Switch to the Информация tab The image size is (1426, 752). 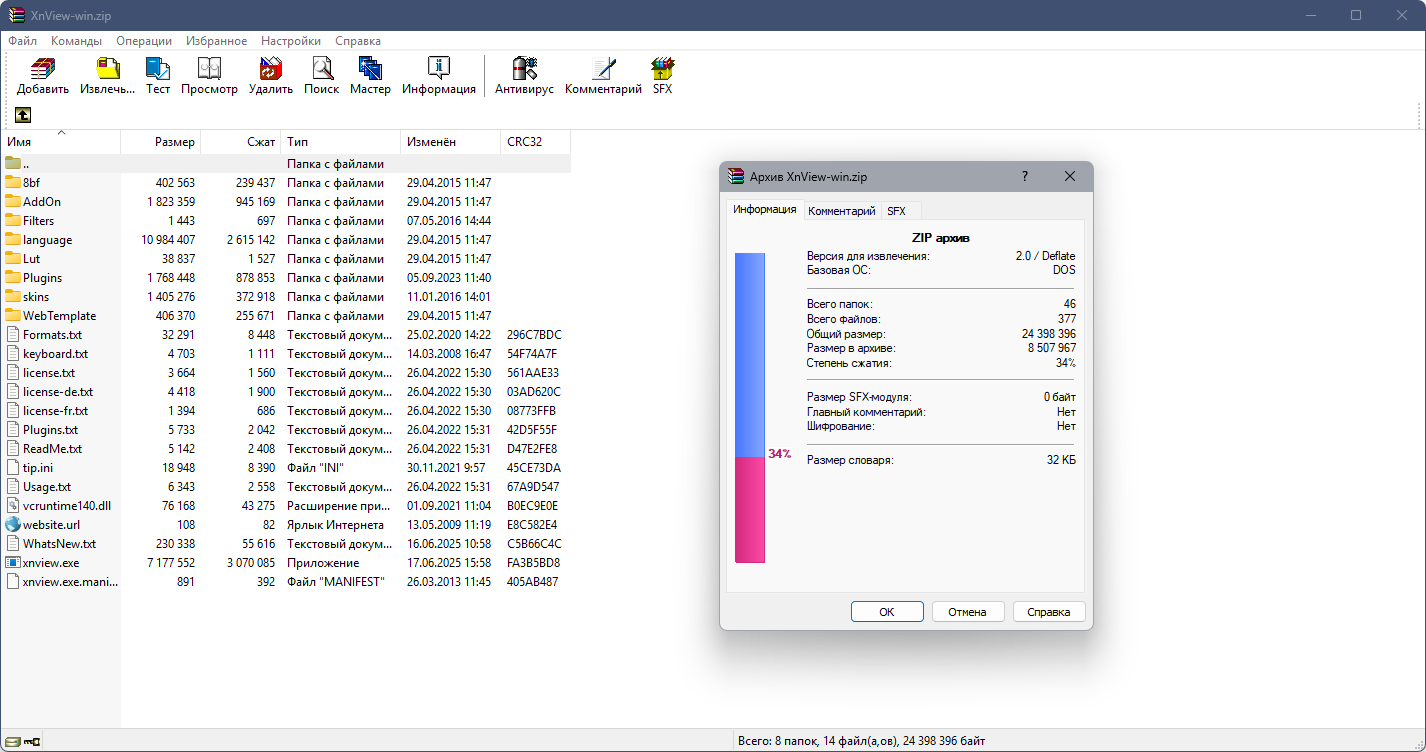click(764, 210)
